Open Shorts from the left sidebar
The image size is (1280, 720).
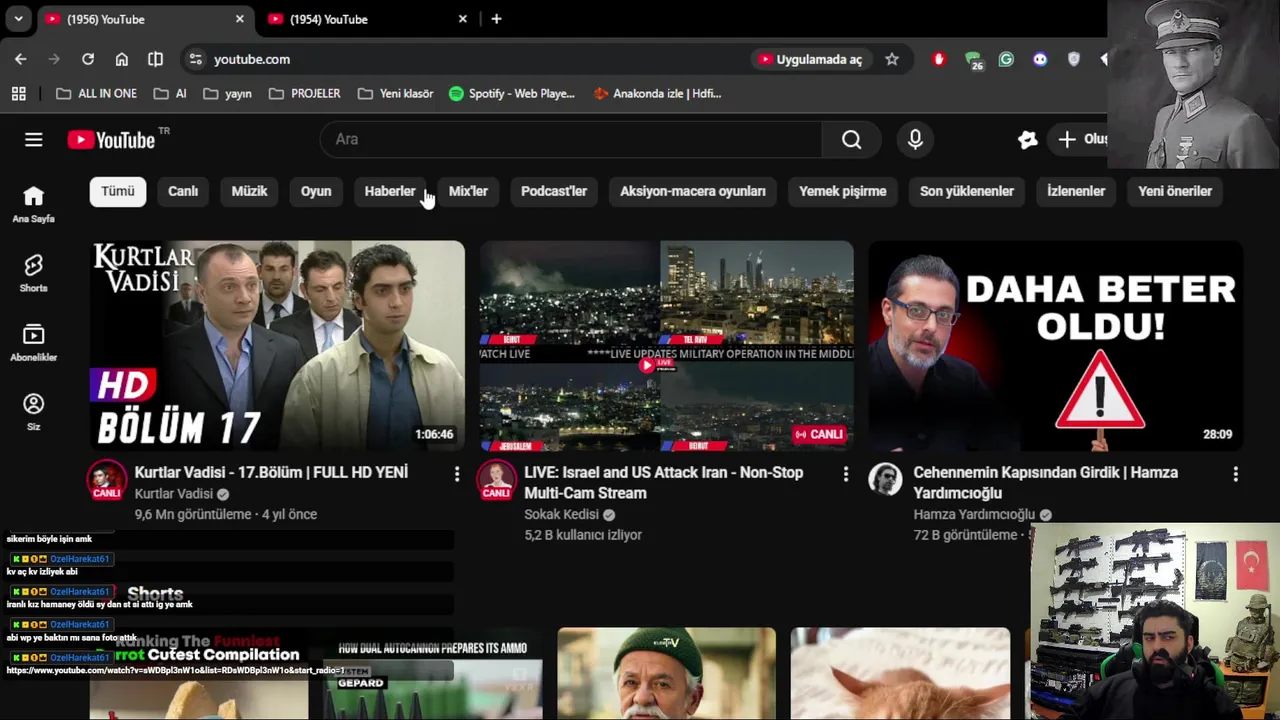[x=34, y=273]
